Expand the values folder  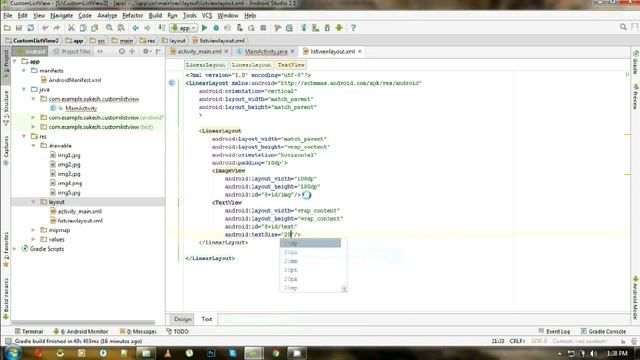pyautogui.click(x=33, y=240)
